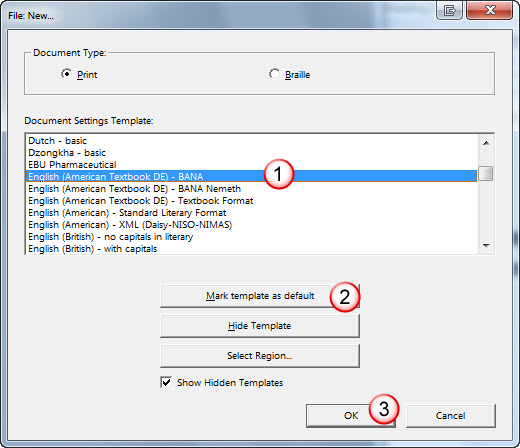Click the template list scroll down arrow
The image size is (520, 448).
[486, 246]
